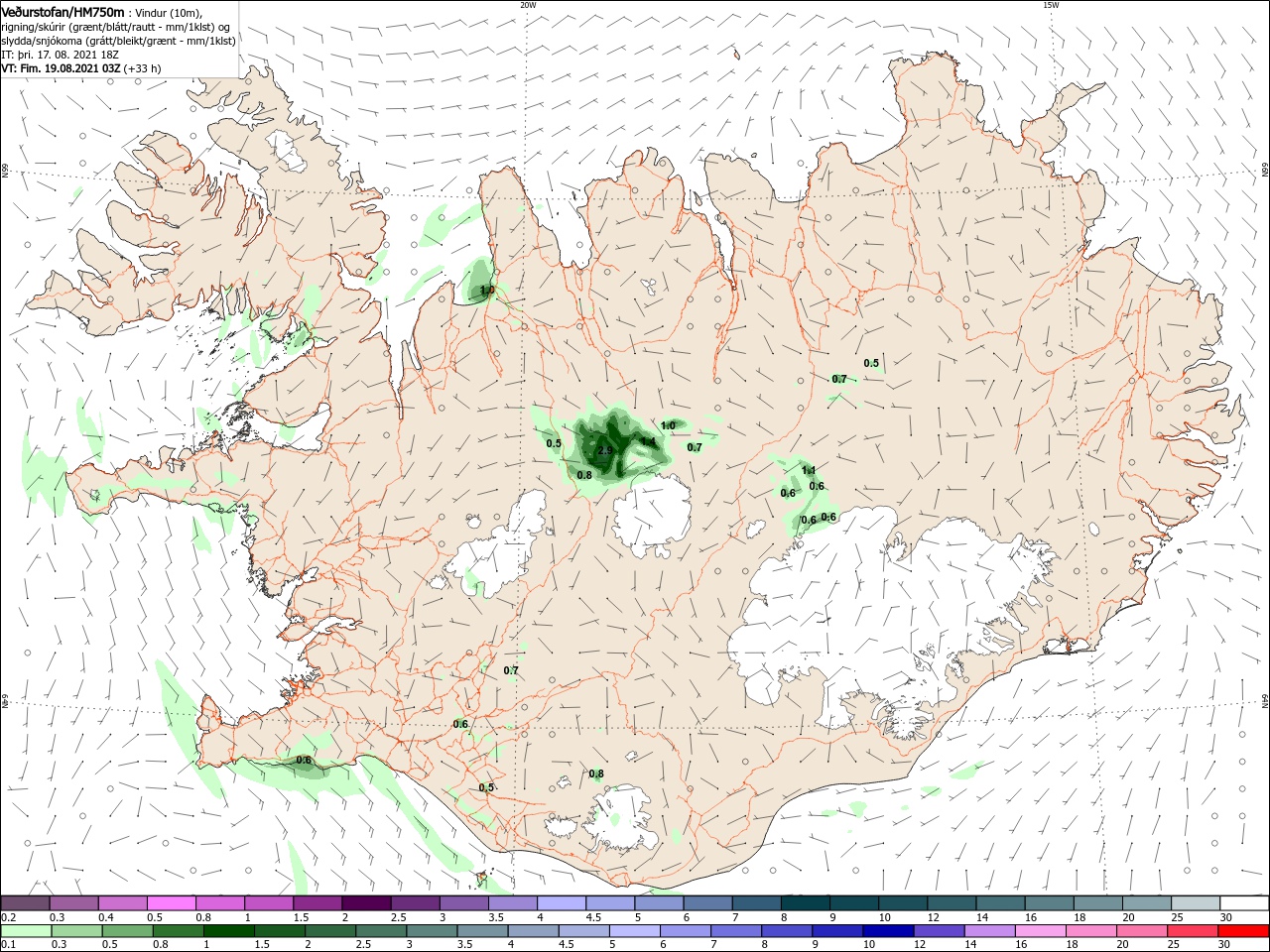Click the 15W longitude label

tap(1051, 5)
